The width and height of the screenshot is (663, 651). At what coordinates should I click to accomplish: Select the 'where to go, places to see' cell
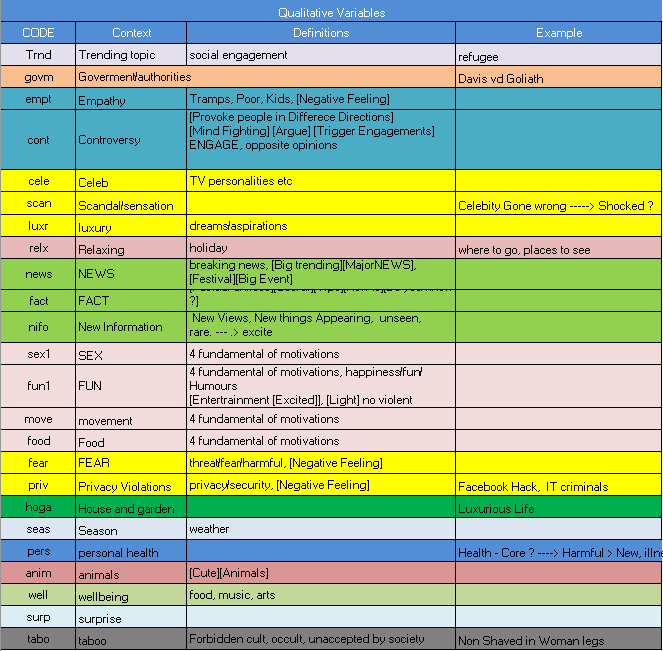[x=558, y=249]
